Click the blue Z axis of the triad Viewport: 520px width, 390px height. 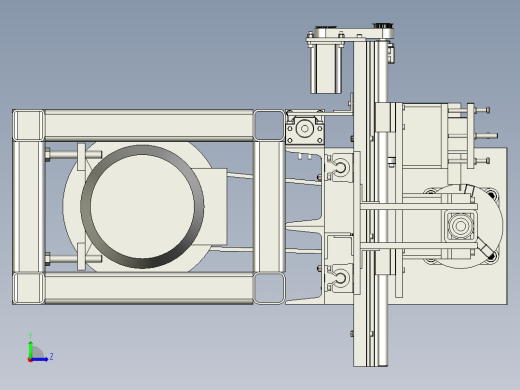[x=40, y=359]
